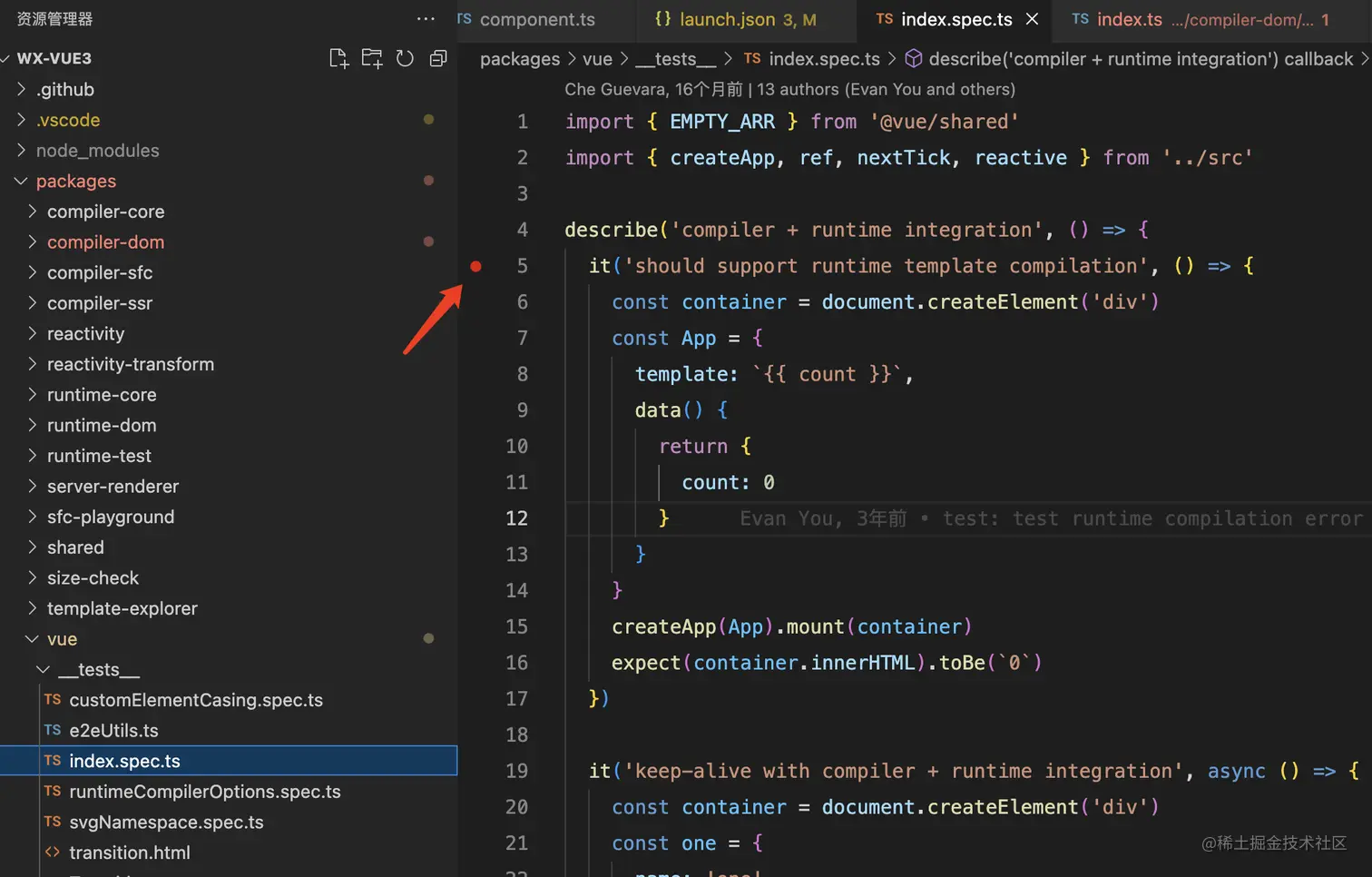The image size is (1372, 877).
Task: Expand the runtime-dom folder
Action: pyautogui.click(x=229, y=425)
